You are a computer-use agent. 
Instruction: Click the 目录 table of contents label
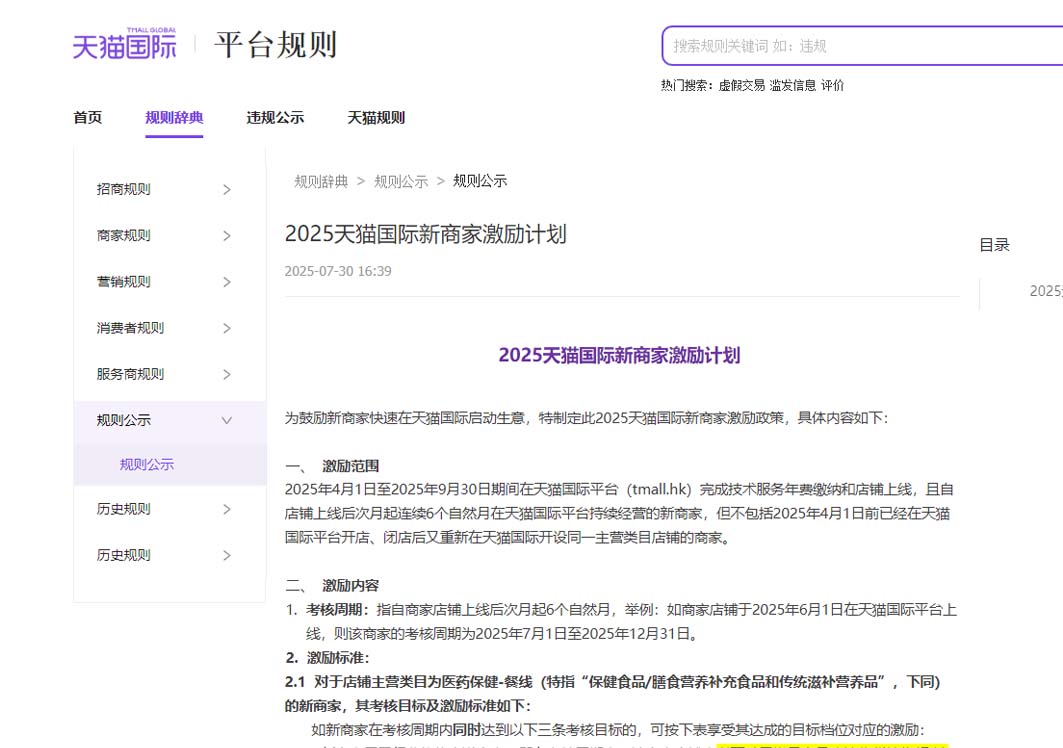(995, 245)
